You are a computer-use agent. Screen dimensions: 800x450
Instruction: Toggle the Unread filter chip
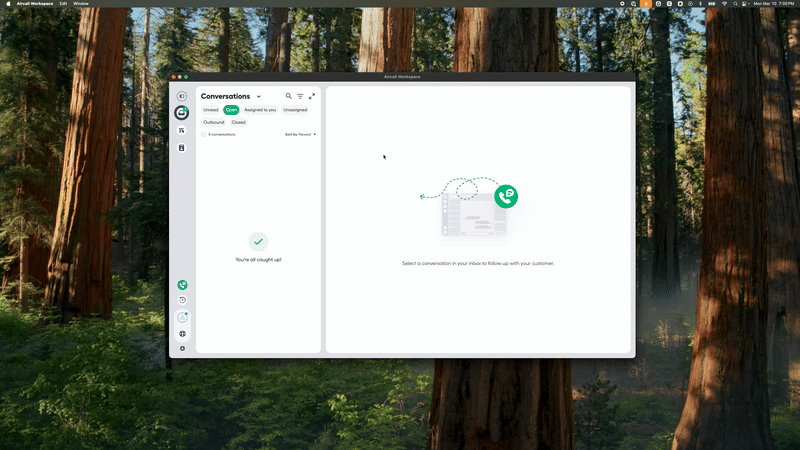click(x=210, y=110)
